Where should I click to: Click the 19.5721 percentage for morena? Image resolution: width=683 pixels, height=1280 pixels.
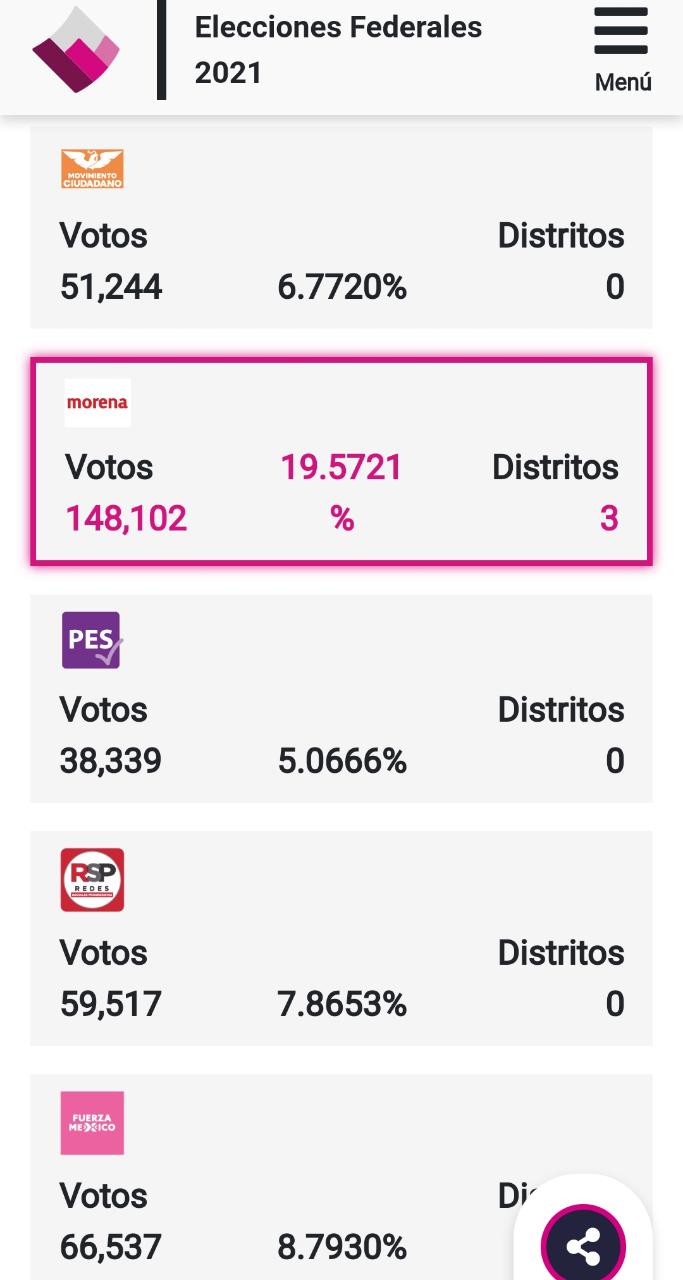pos(341,467)
